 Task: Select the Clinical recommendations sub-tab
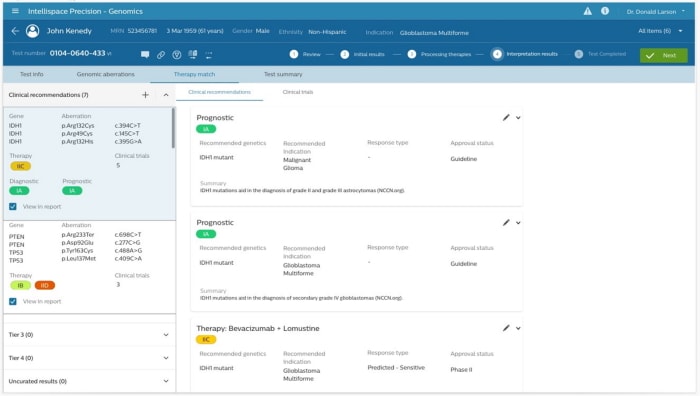pos(219,92)
